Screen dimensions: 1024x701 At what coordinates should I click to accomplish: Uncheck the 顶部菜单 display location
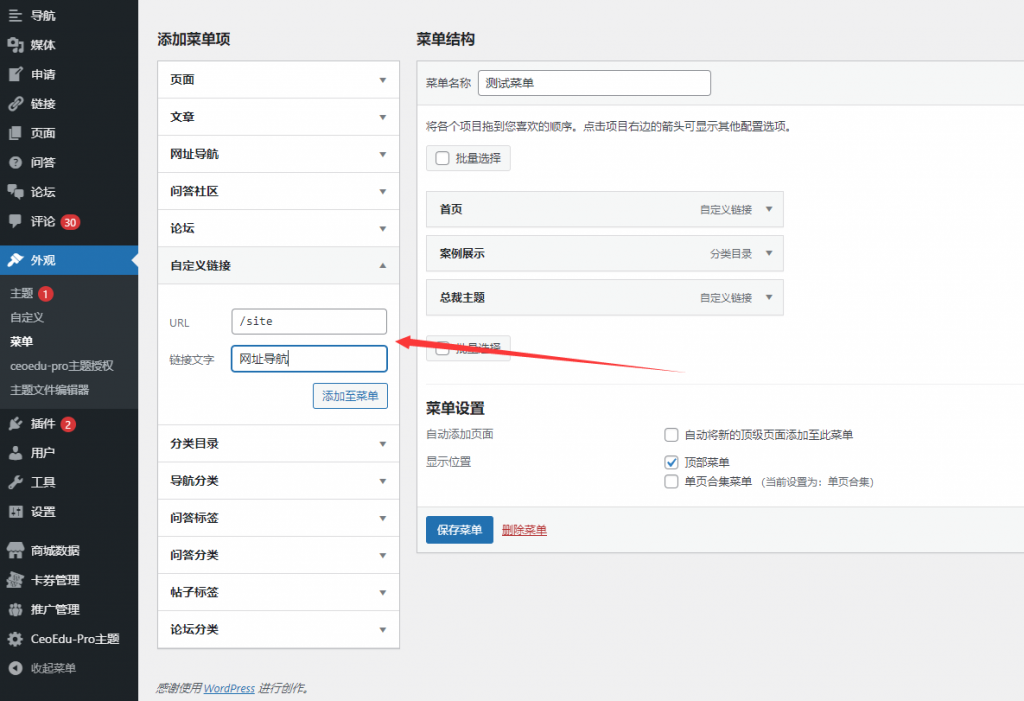tap(672, 462)
